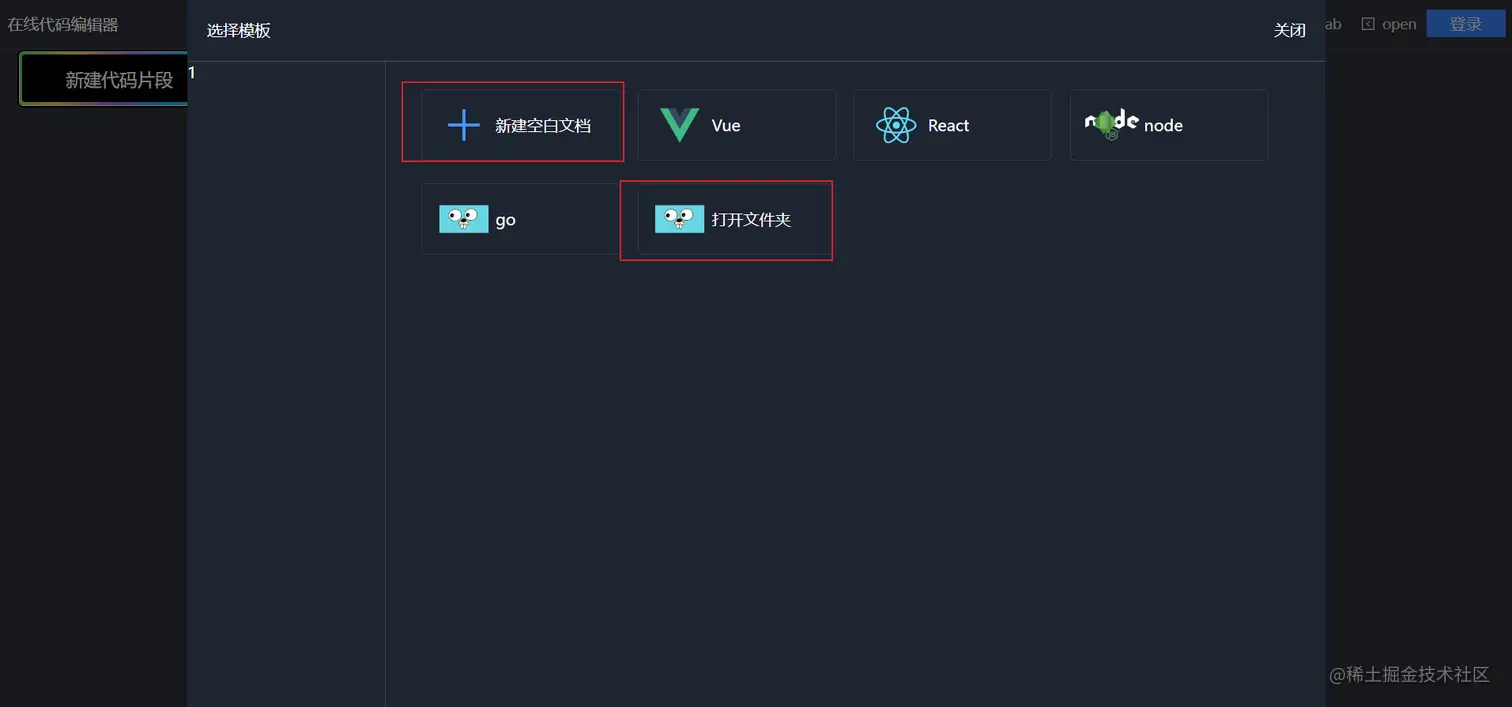The image size is (1512, 707).
Task: Pick the node logo template
Action: tap(1111, 124)
